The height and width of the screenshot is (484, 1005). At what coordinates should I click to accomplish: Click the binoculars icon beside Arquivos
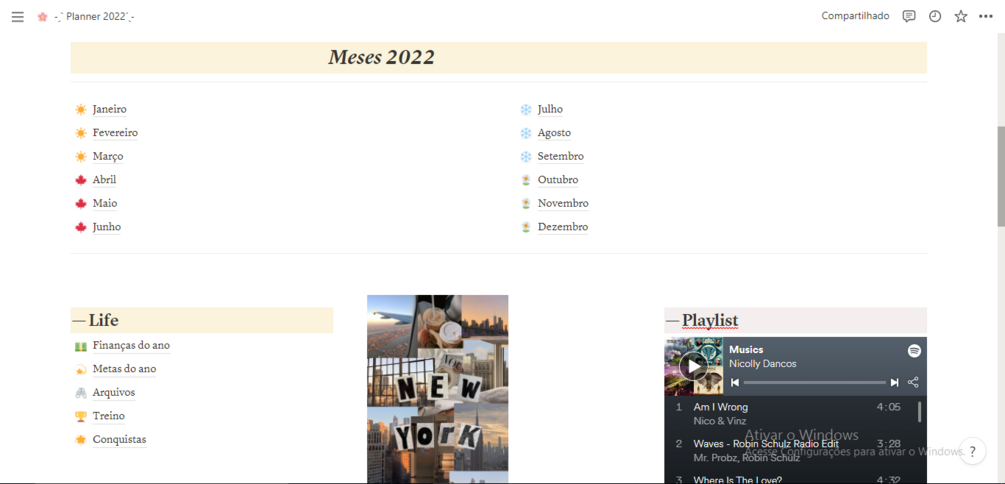(x=81, y=393)
